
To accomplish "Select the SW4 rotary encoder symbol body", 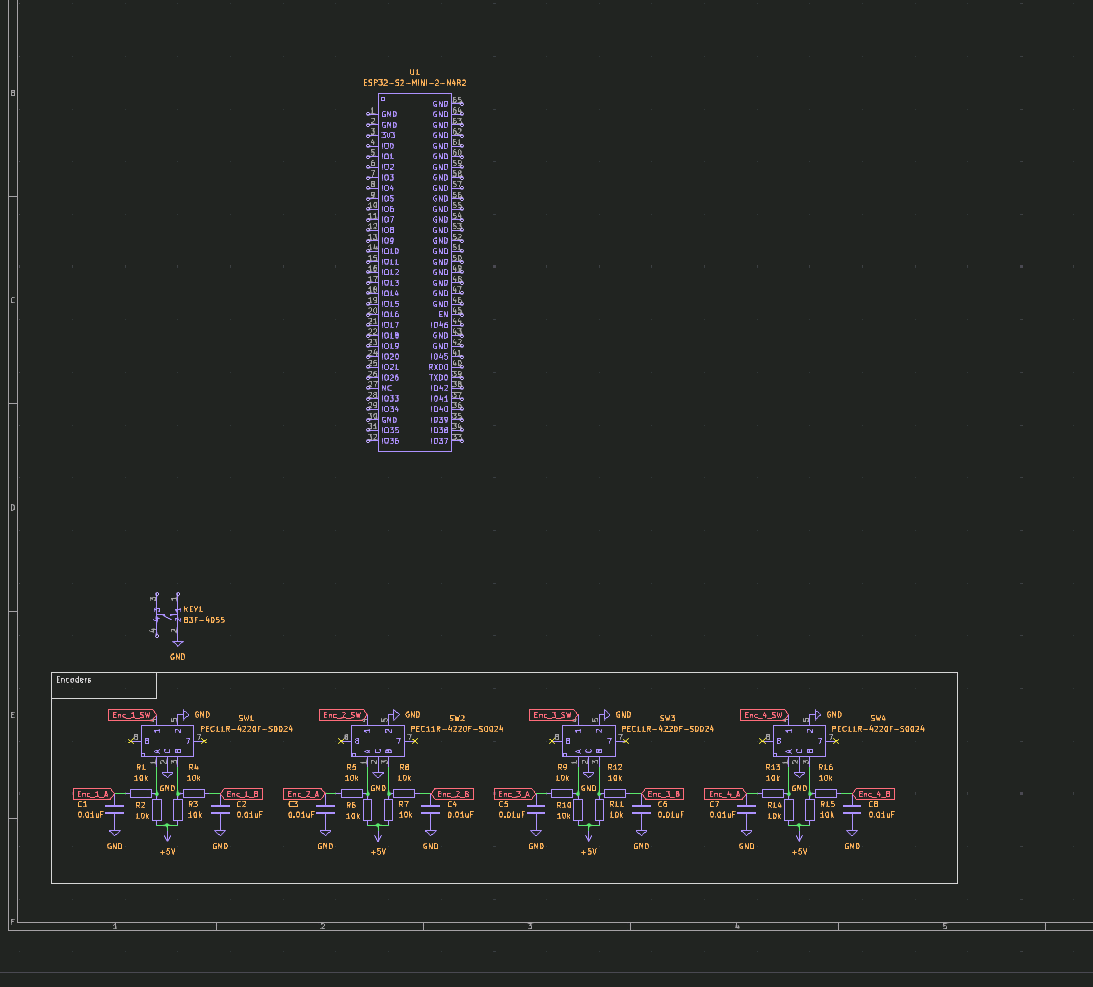I will click(x=800, y=741).
